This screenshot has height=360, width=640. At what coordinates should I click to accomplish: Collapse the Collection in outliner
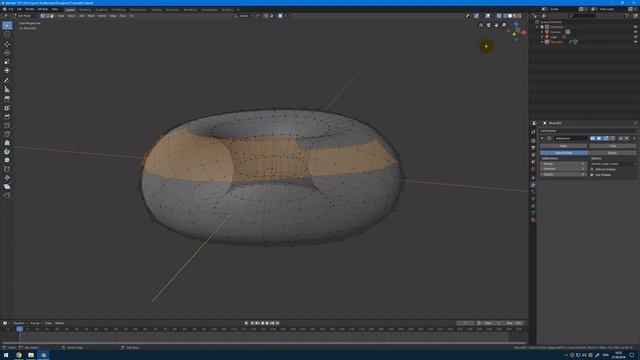tap(538, 27)
